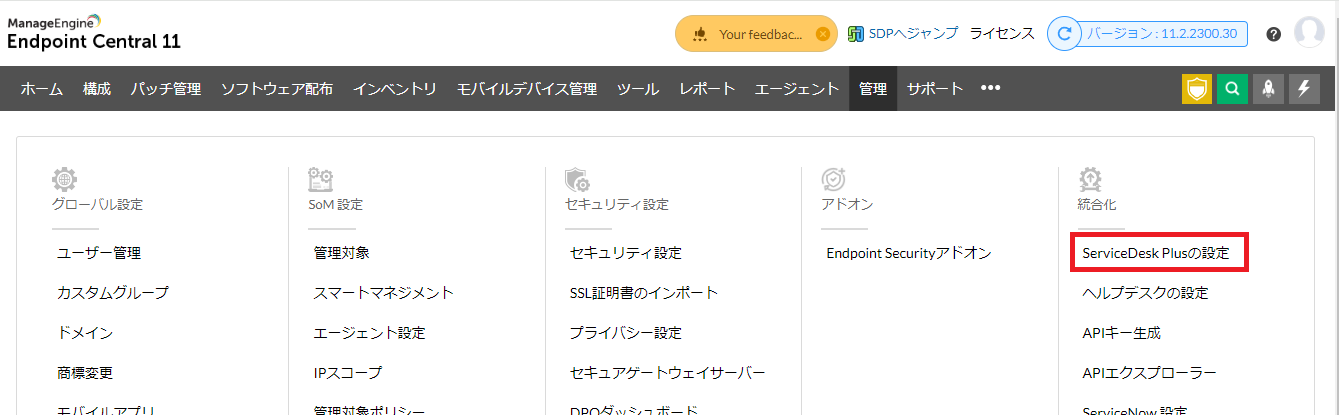Screen dimensions: 1339x415
Task: Click the SoM 設定 heading text
Action: (336, 205)
